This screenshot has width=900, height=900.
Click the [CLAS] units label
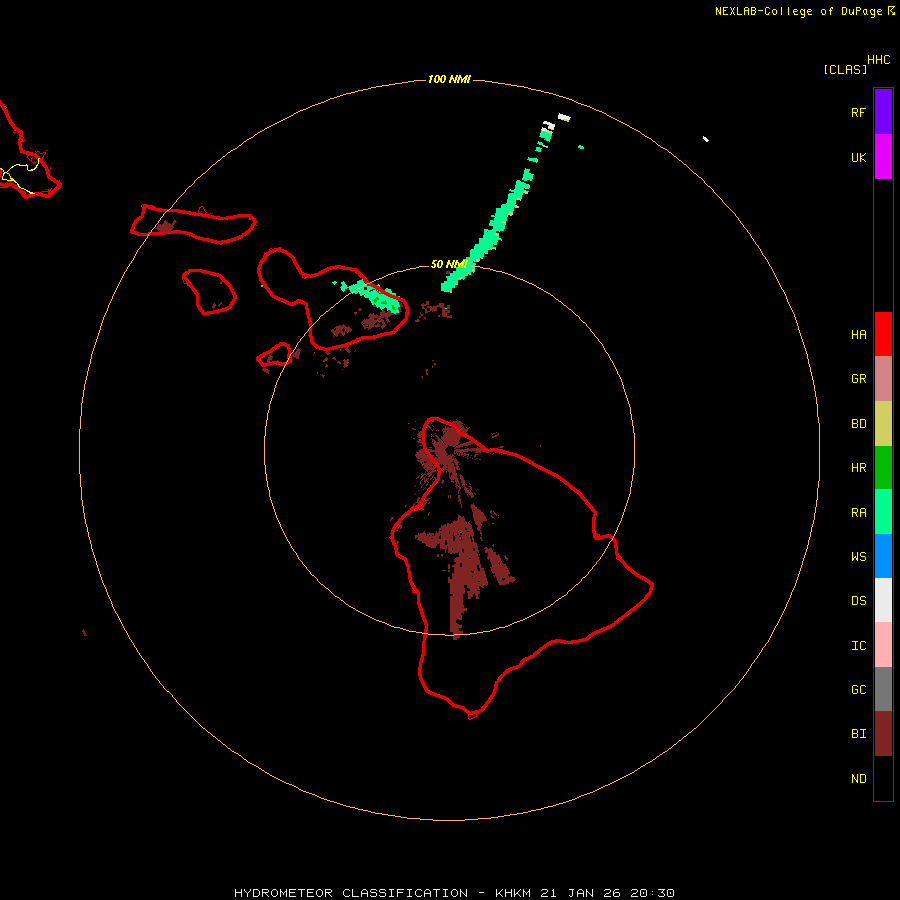(x=845, y=69)
